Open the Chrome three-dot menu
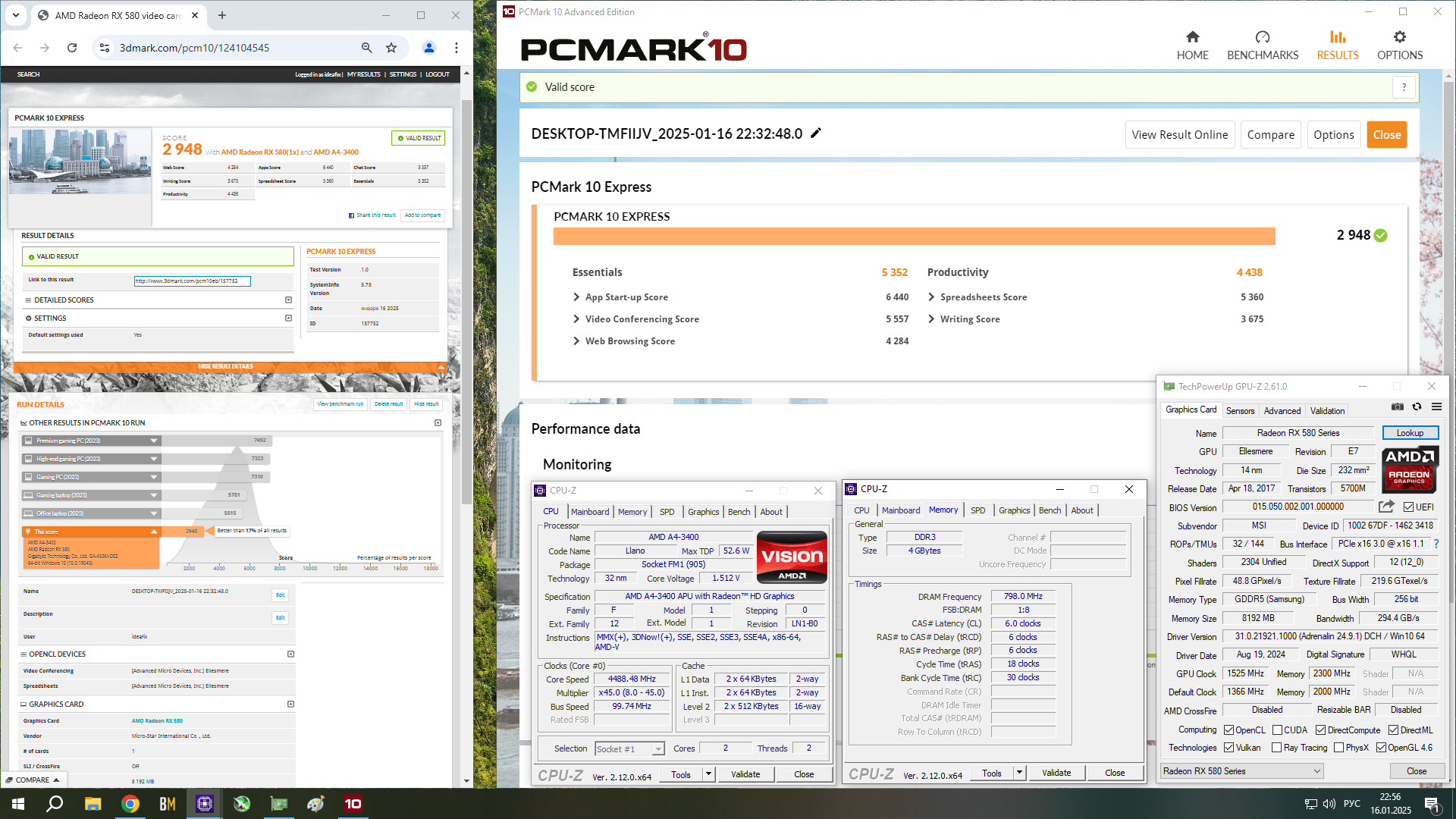The image size is (1456, 819). (457, 48)
